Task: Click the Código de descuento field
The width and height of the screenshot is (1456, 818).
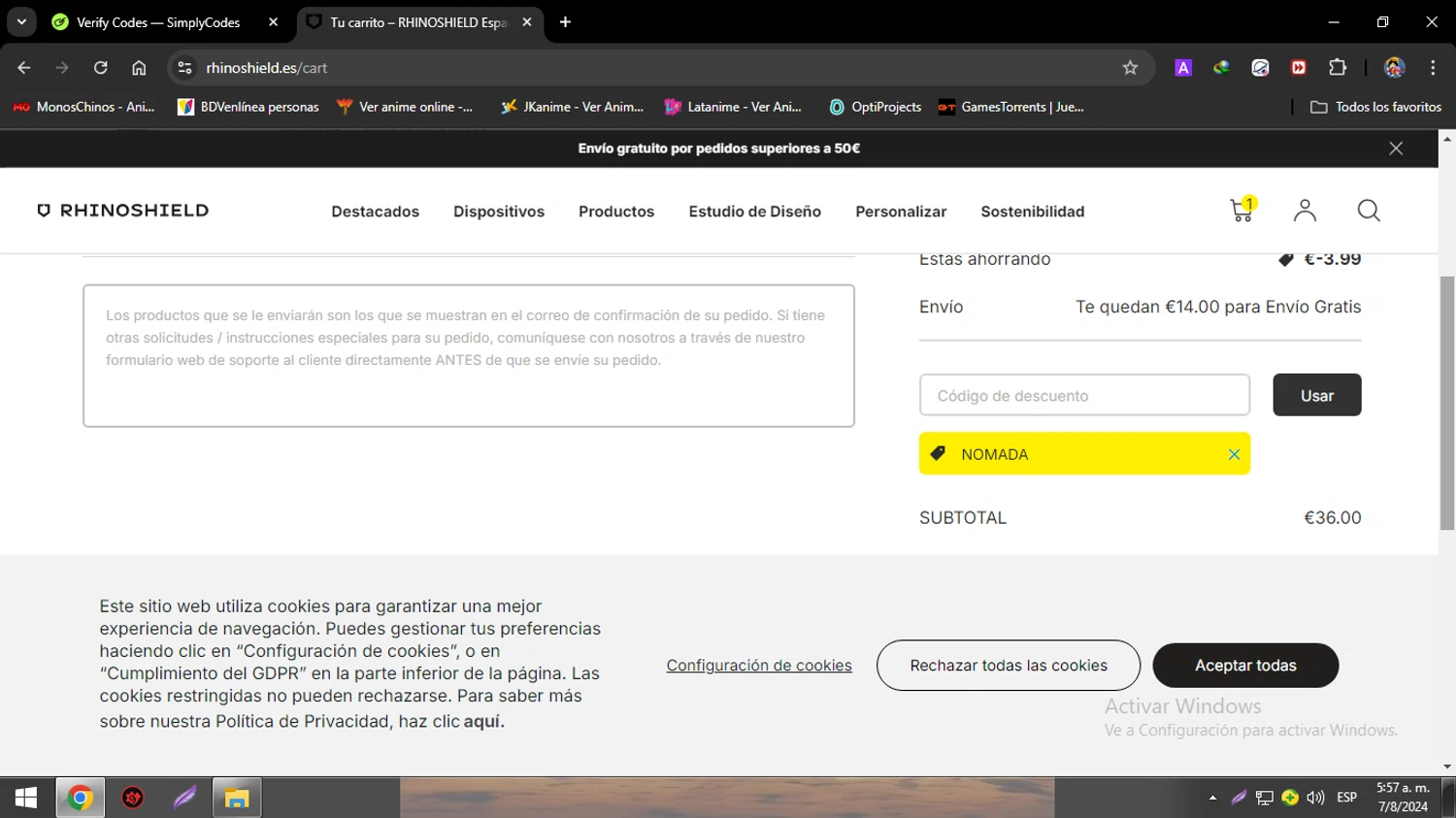Action: point(1084,395)
